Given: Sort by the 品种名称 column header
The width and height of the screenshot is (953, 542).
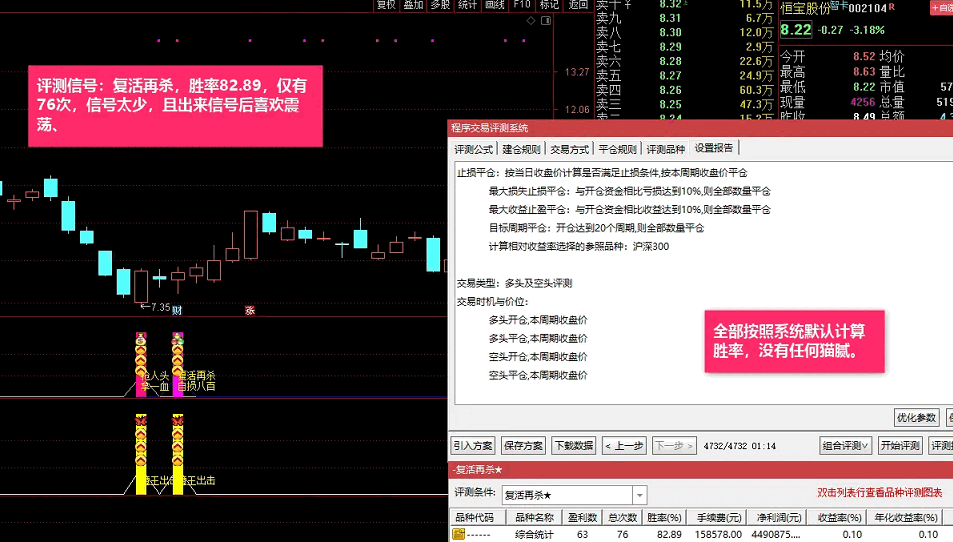Looking at the screenshot, I should coord(534,518).
